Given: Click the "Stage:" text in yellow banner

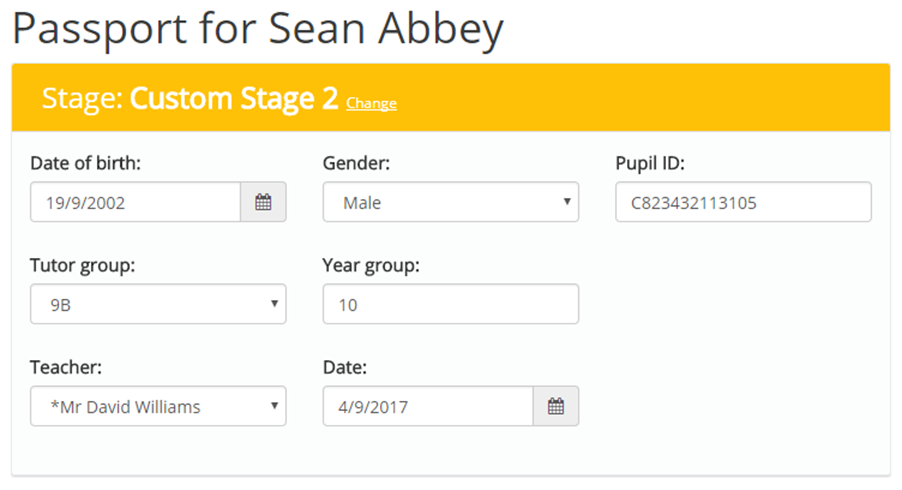Looking at the screenshot, I should click(82, 98).
